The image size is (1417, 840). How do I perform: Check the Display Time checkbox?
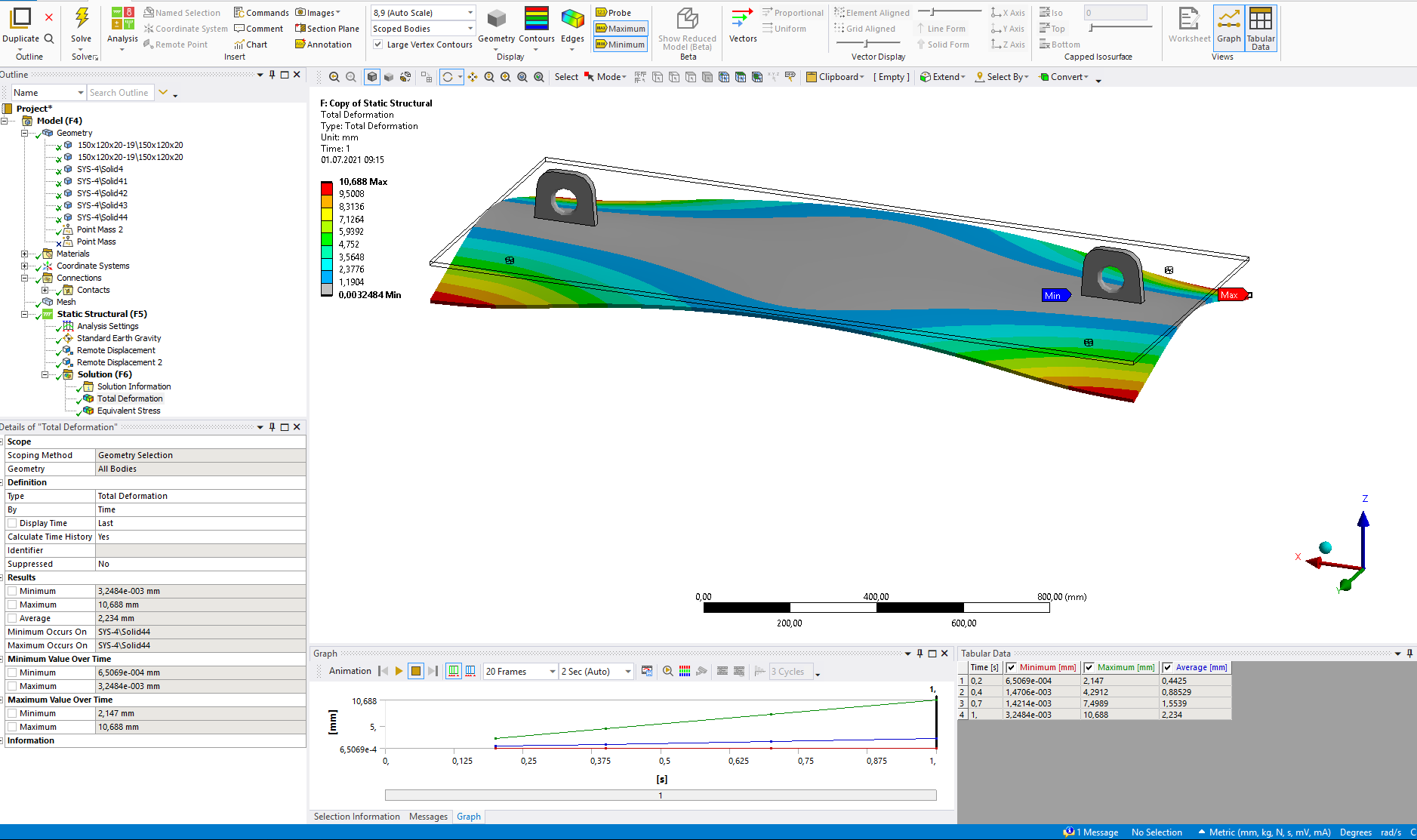pos(12,523)
